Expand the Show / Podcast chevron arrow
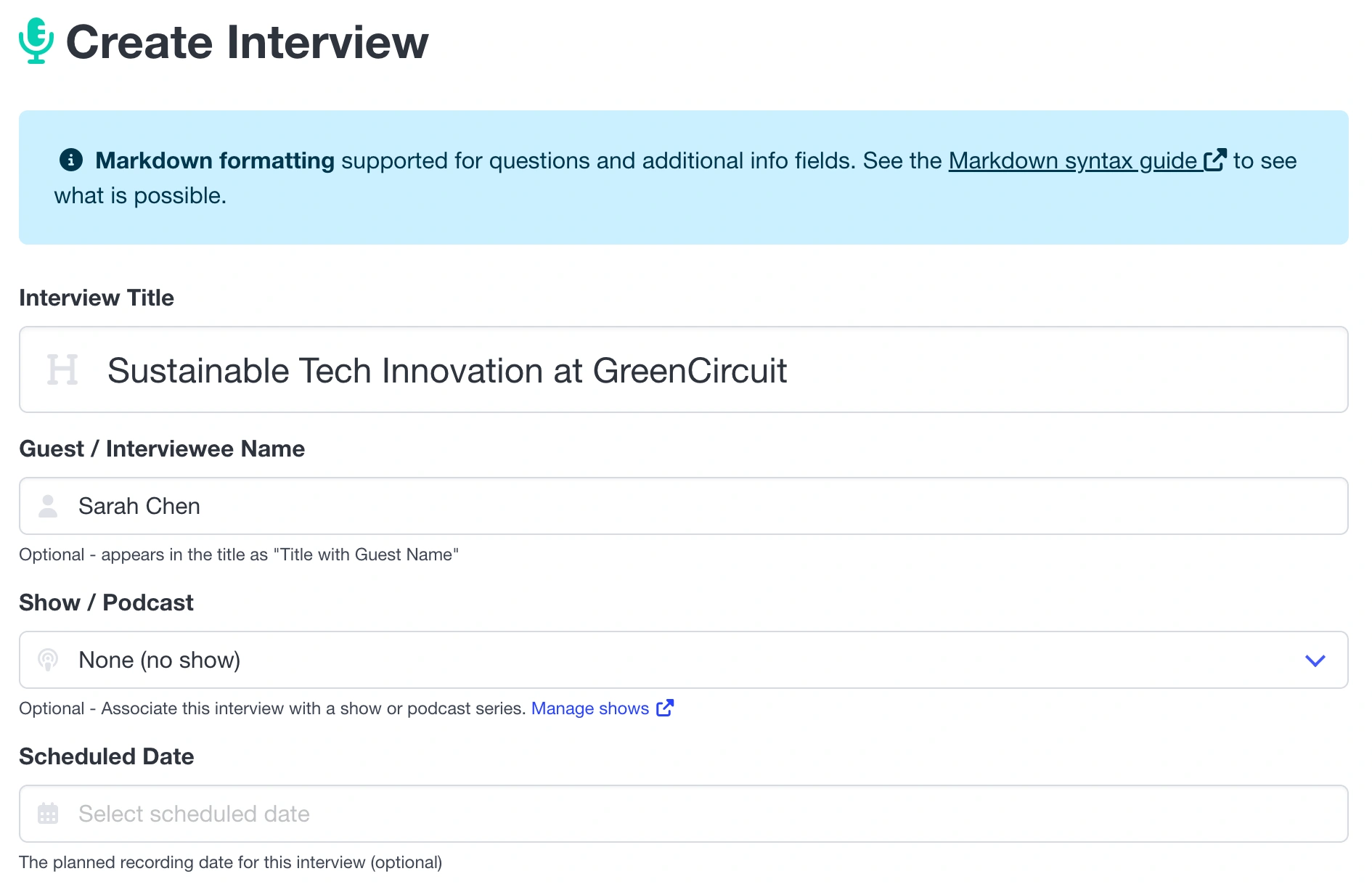Viewport: 1372px width, 887px height. click(1315, 661)
